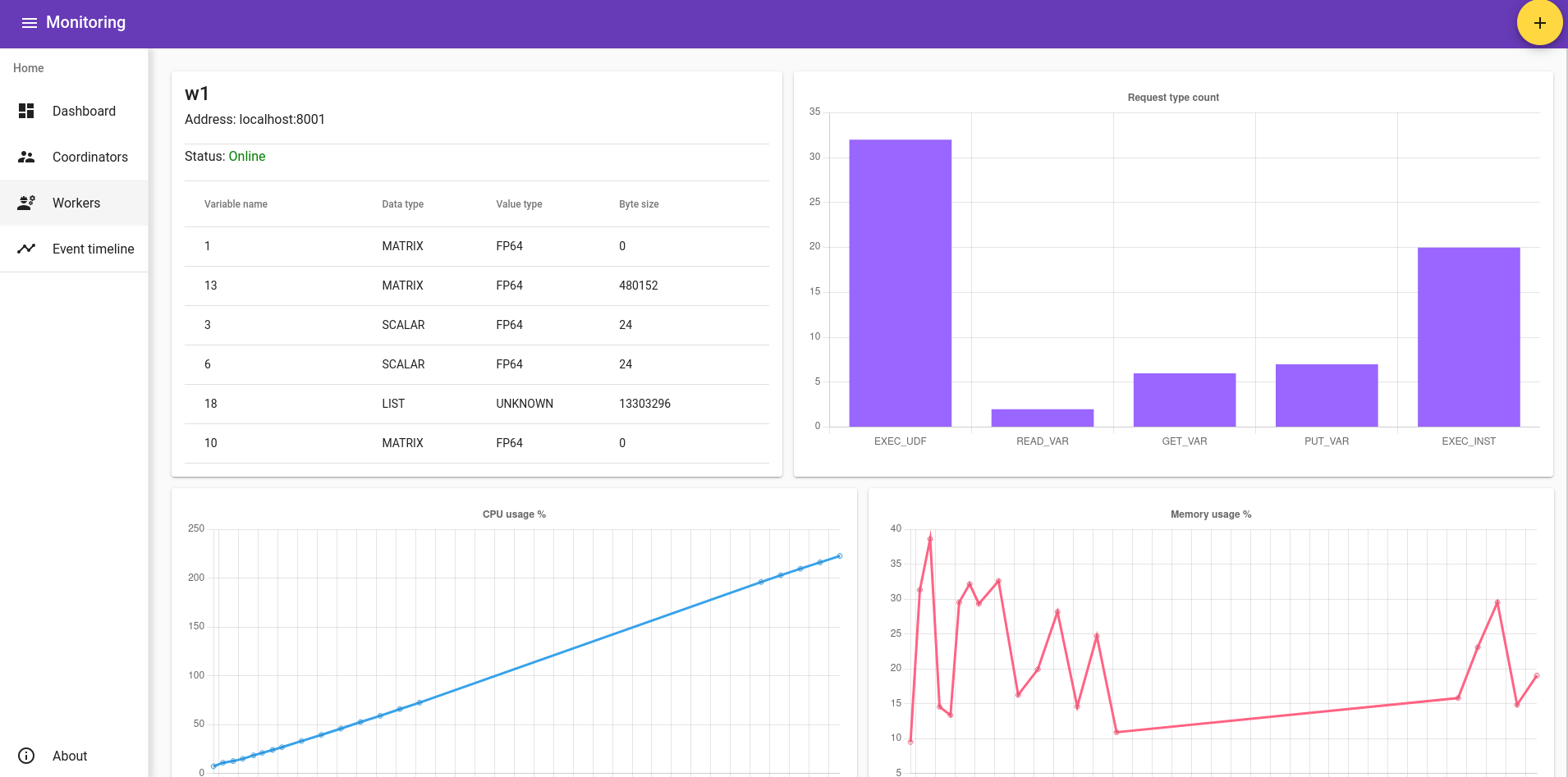The image size is (1568, 777).
Task: Click the Coordinators people icon
Action: click(x=26, y=157)
